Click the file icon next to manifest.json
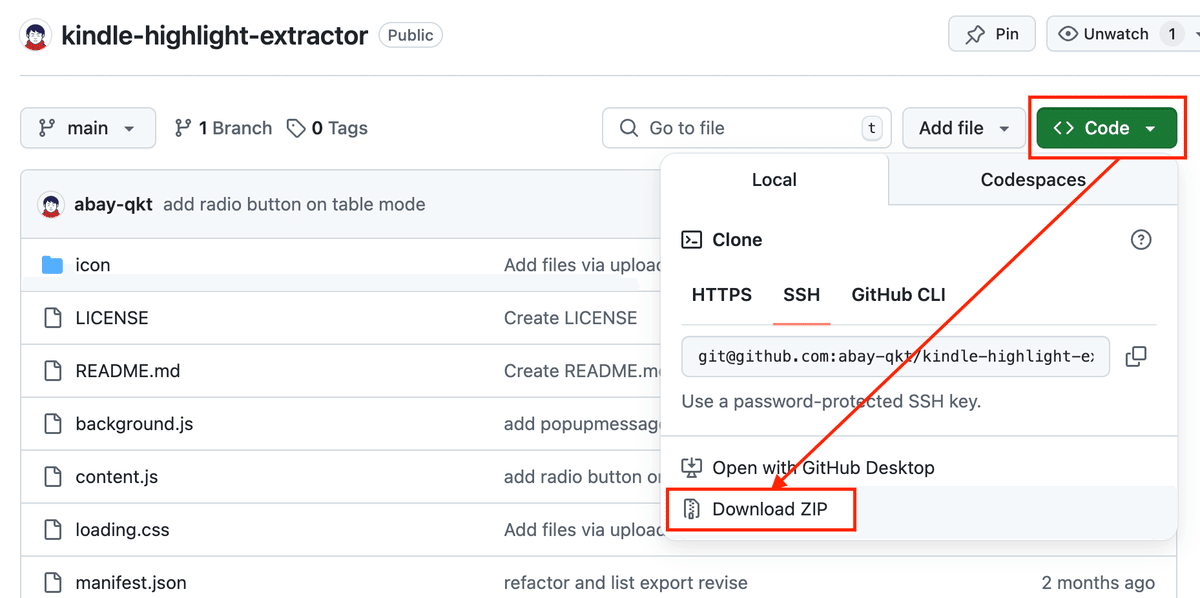 point(52,582)
